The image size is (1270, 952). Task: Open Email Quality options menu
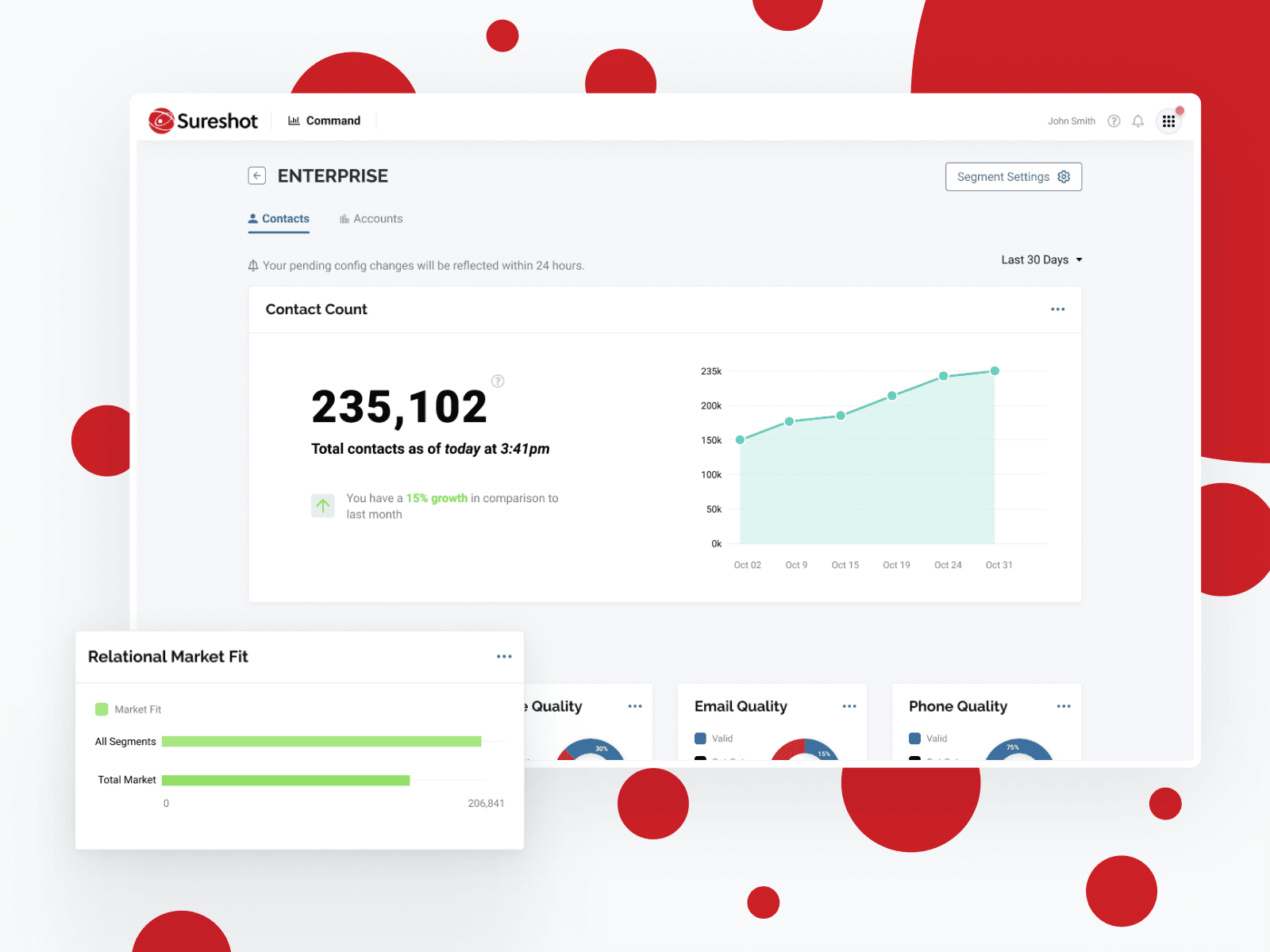(849, 706)
